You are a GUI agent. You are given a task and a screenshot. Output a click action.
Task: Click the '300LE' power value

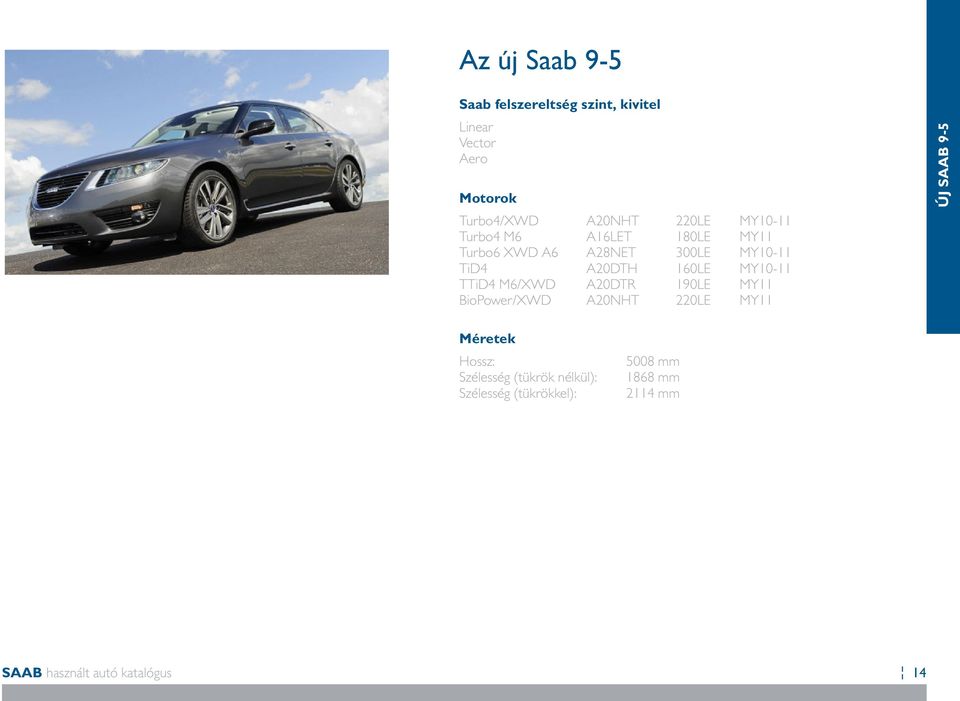coord(693,252)
